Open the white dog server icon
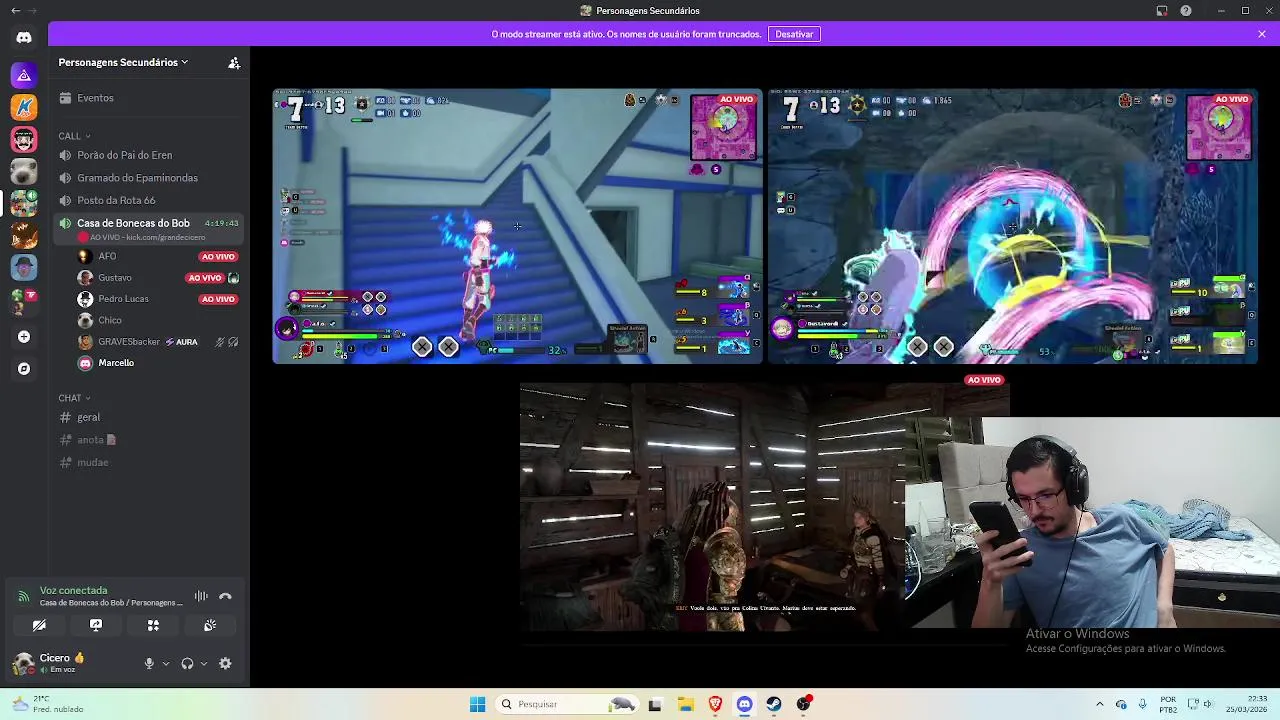The image size is (1280, 720). point(24,171)
